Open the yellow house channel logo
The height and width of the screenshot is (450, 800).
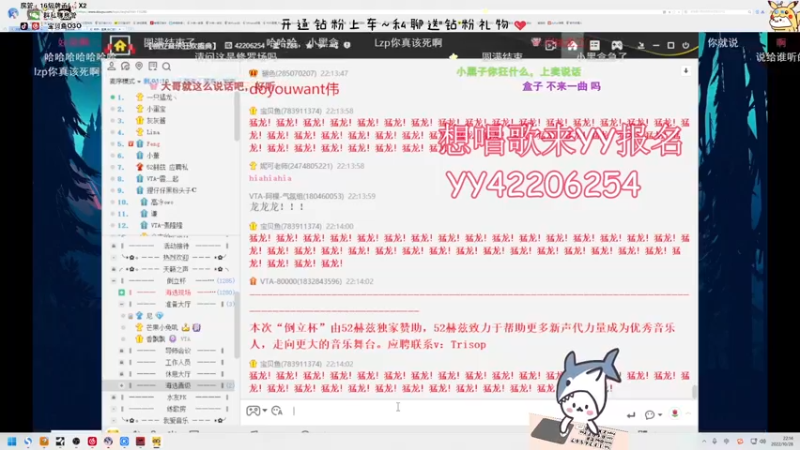click(x=120, y=46)
